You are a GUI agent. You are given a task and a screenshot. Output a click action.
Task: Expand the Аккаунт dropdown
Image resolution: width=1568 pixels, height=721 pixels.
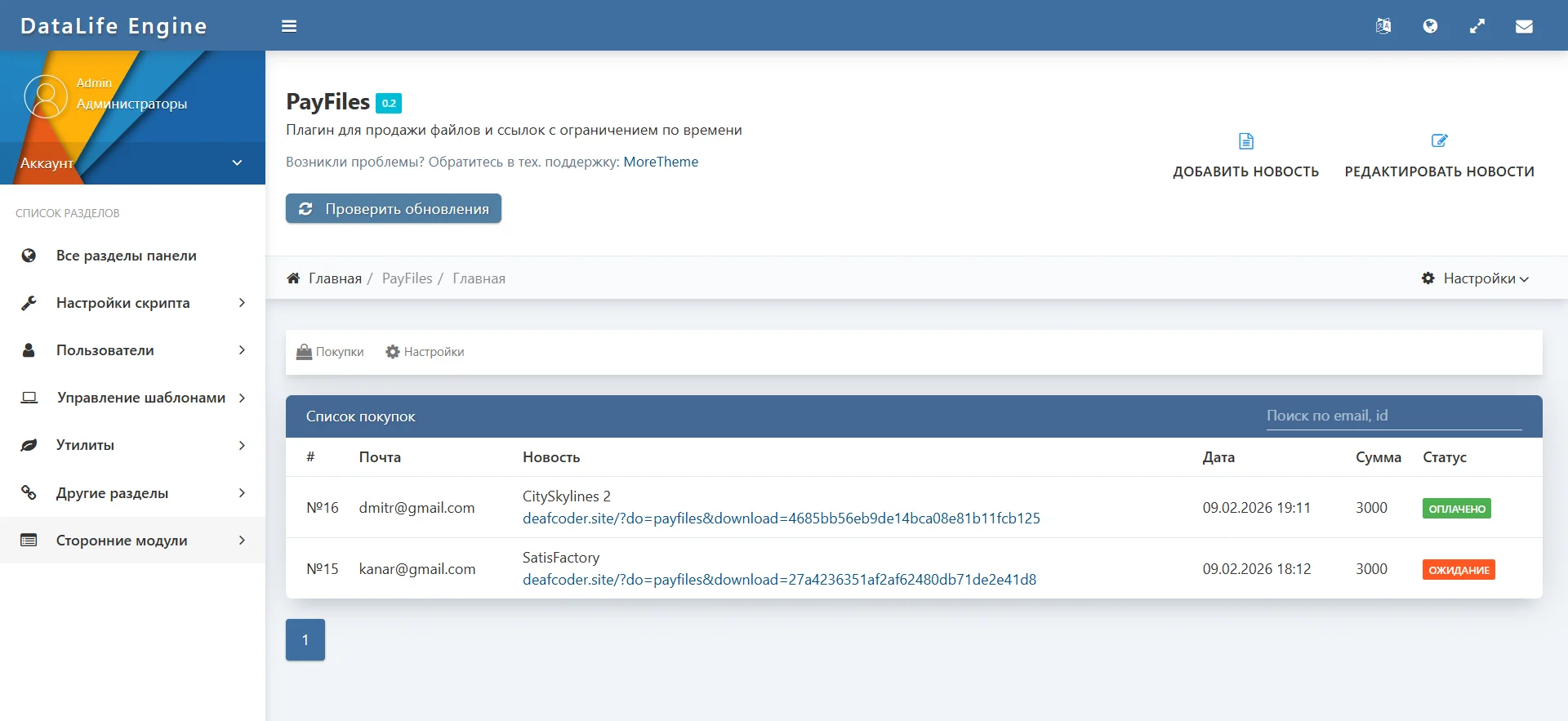tap(237, 162)
